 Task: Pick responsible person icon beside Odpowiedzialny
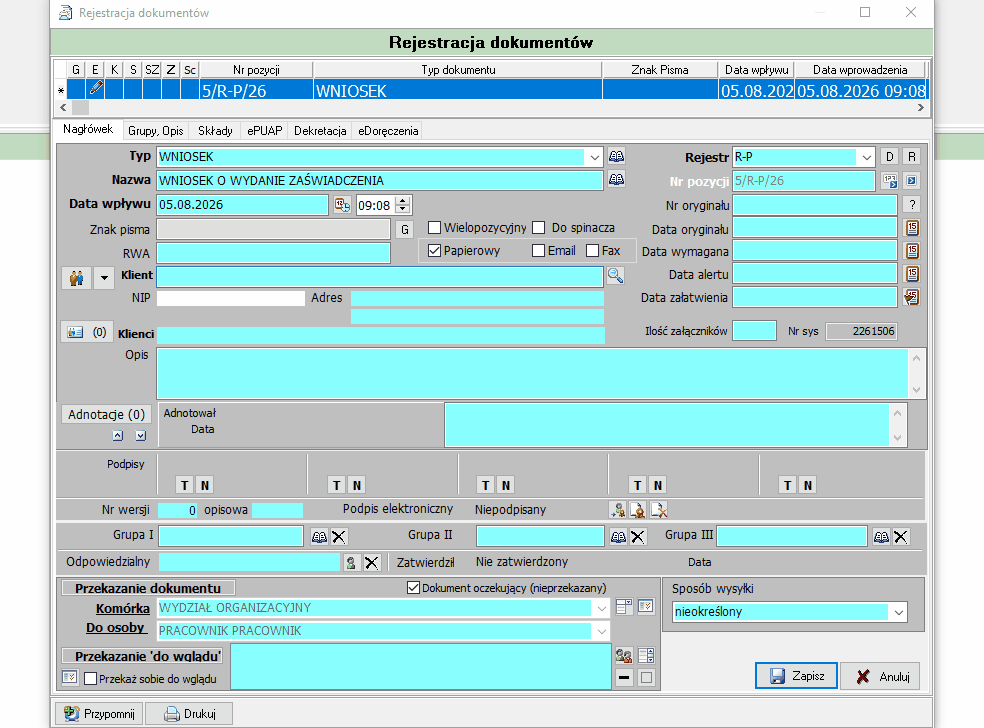pos(351,563)
